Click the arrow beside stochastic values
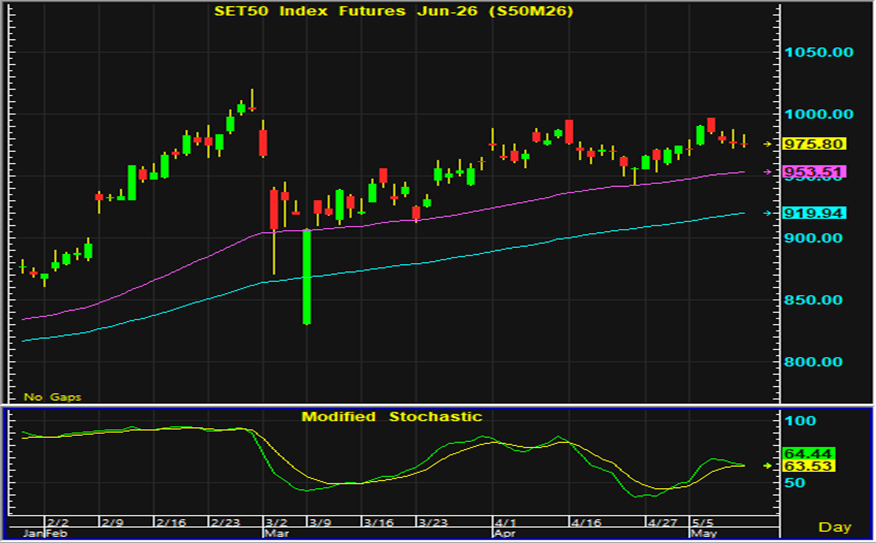This screenshot has height=543, width=876. (x=768, y=465)
